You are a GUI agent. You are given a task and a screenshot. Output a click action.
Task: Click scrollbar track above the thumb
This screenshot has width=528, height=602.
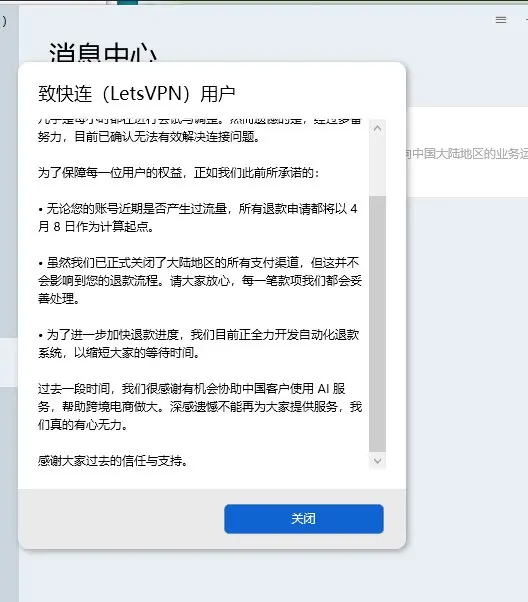tap(377, 166)
